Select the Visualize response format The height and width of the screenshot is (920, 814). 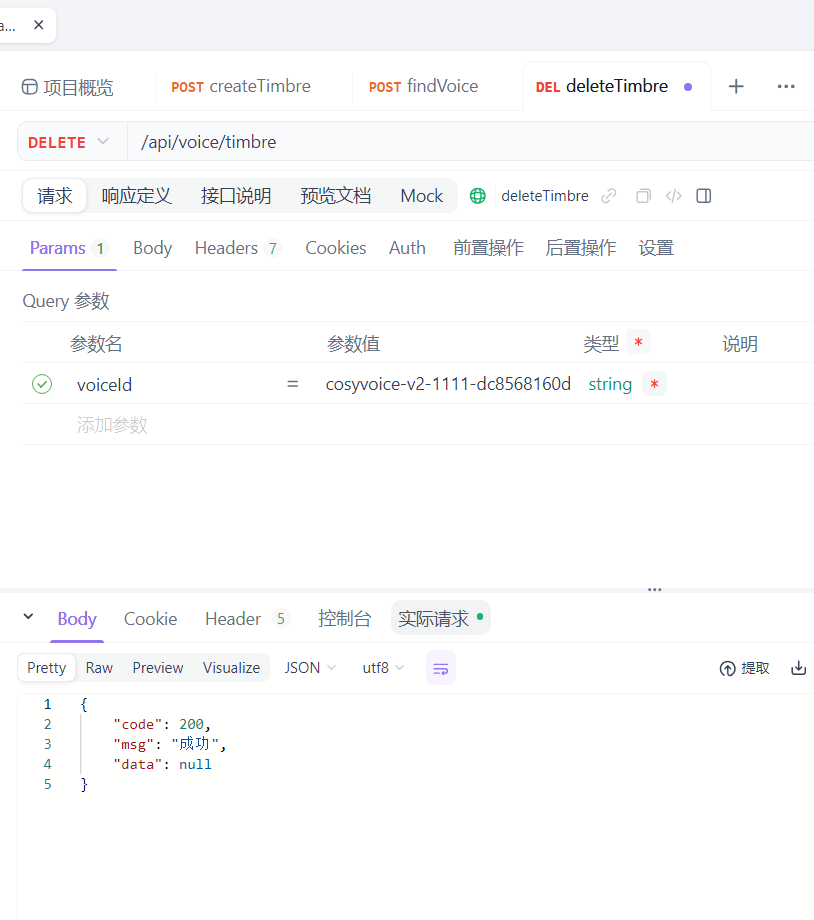(x=231, y=668)
